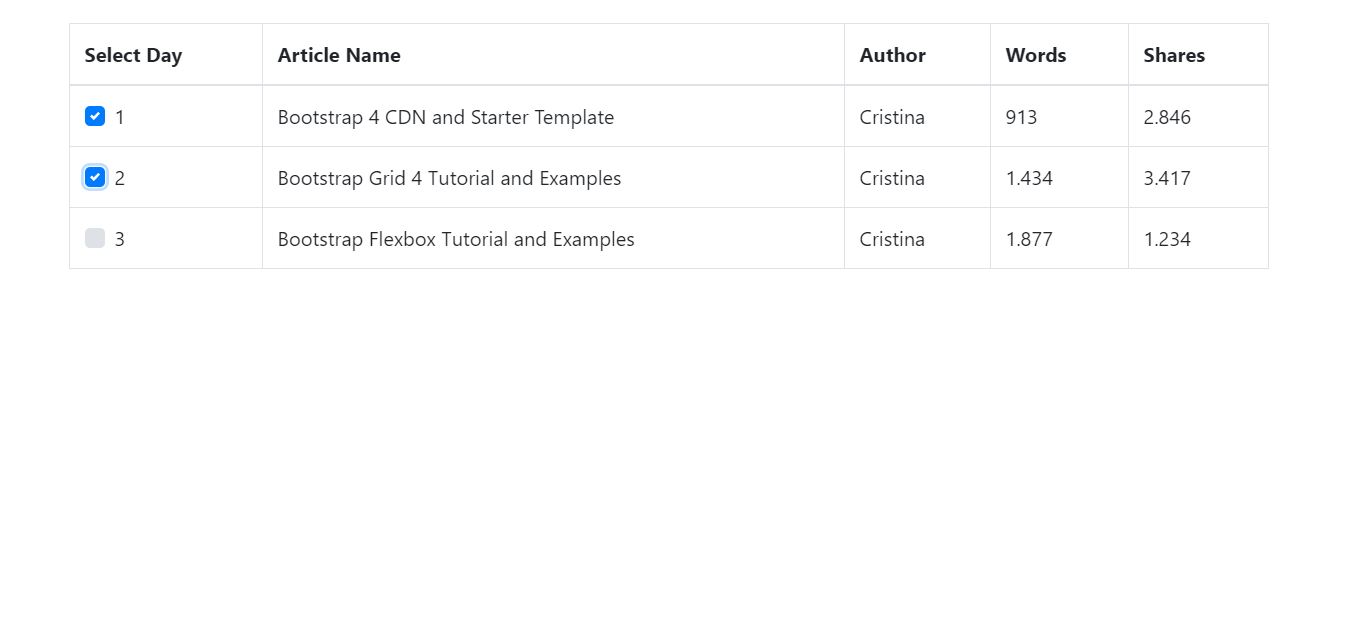1357x644 pixels.
Task: Click the Article Name column header
Action: coord(338,55)
